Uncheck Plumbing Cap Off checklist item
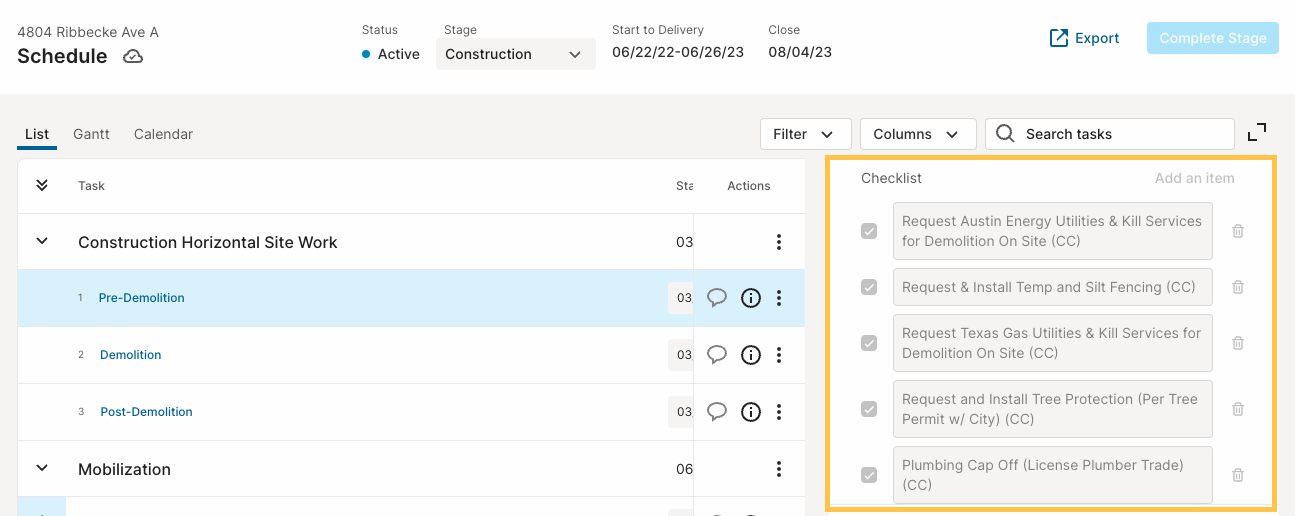This screenshot has height=516, width=1295. pyautogui.click(x=869, y=475)
